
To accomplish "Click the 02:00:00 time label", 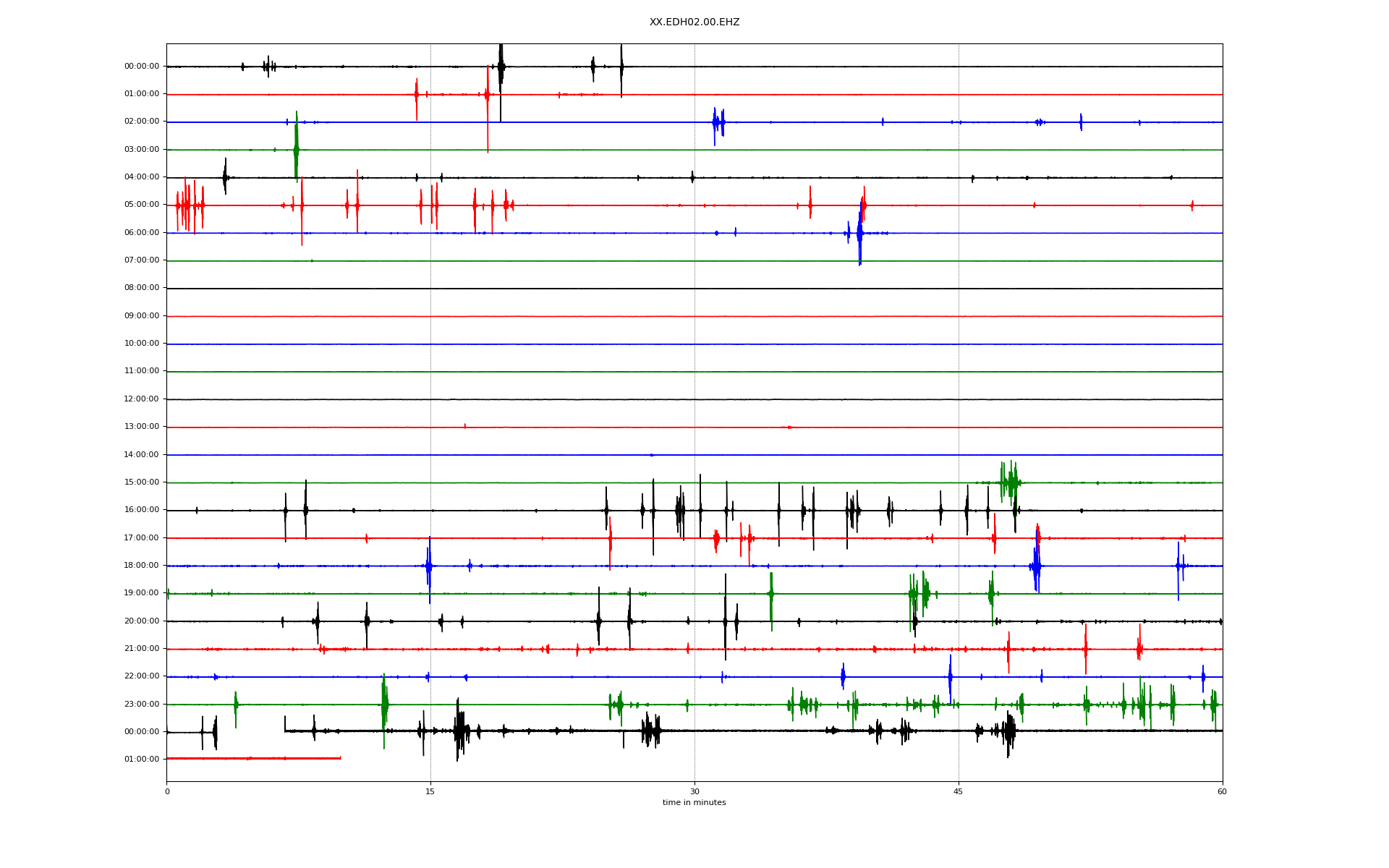I will click(x=142, y=122).
